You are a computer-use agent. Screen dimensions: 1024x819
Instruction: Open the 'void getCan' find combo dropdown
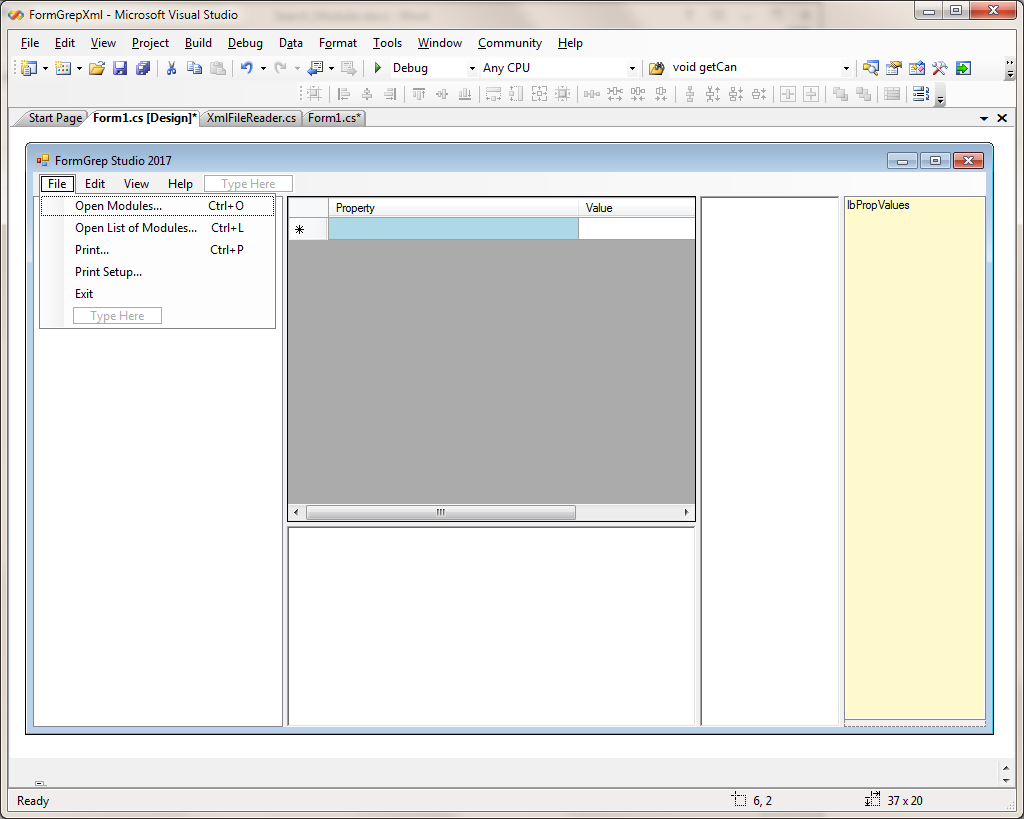coord(846,68)
